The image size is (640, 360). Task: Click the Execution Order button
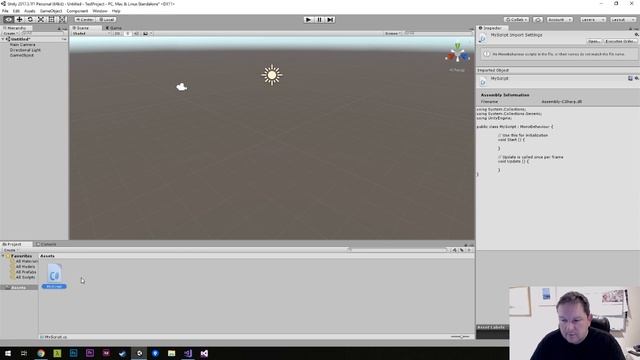(620, 41)
